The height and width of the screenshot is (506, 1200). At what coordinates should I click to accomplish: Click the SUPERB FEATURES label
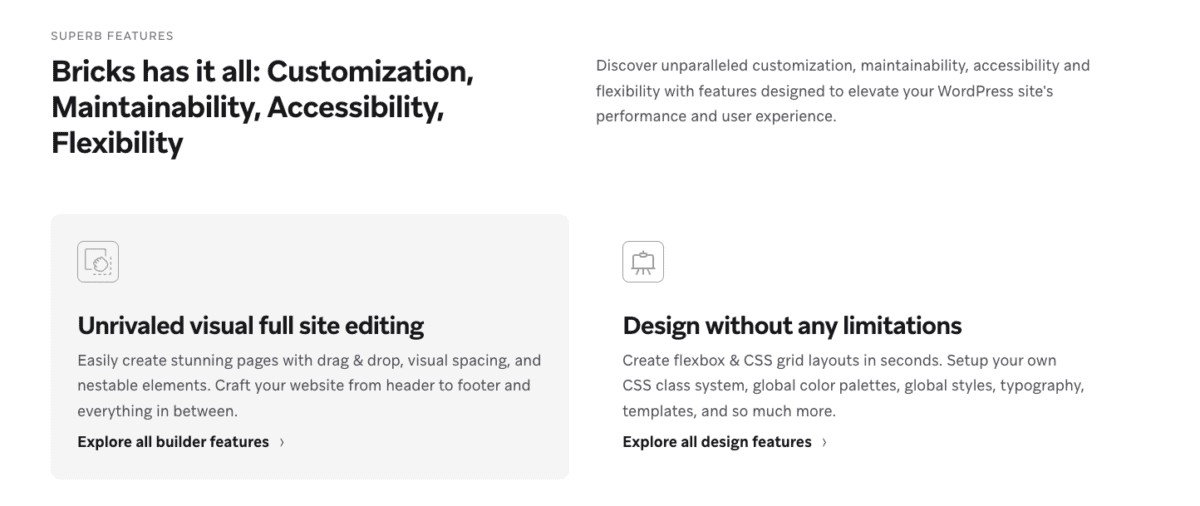point(112,36)
